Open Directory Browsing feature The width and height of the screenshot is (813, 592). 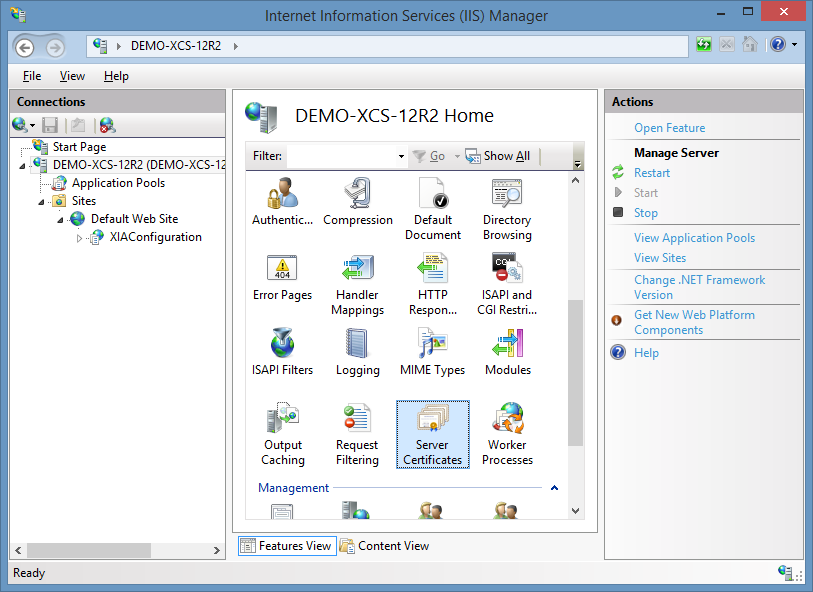507,209
